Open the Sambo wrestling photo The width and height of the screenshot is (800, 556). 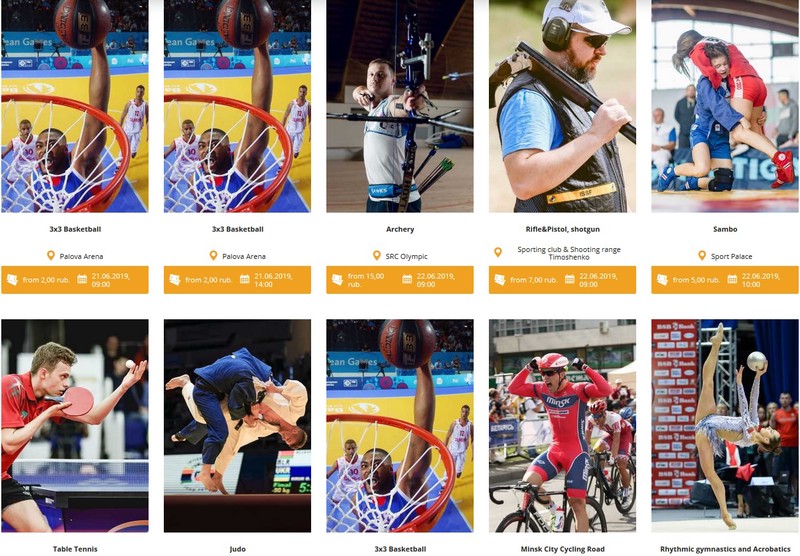[725, 106]
